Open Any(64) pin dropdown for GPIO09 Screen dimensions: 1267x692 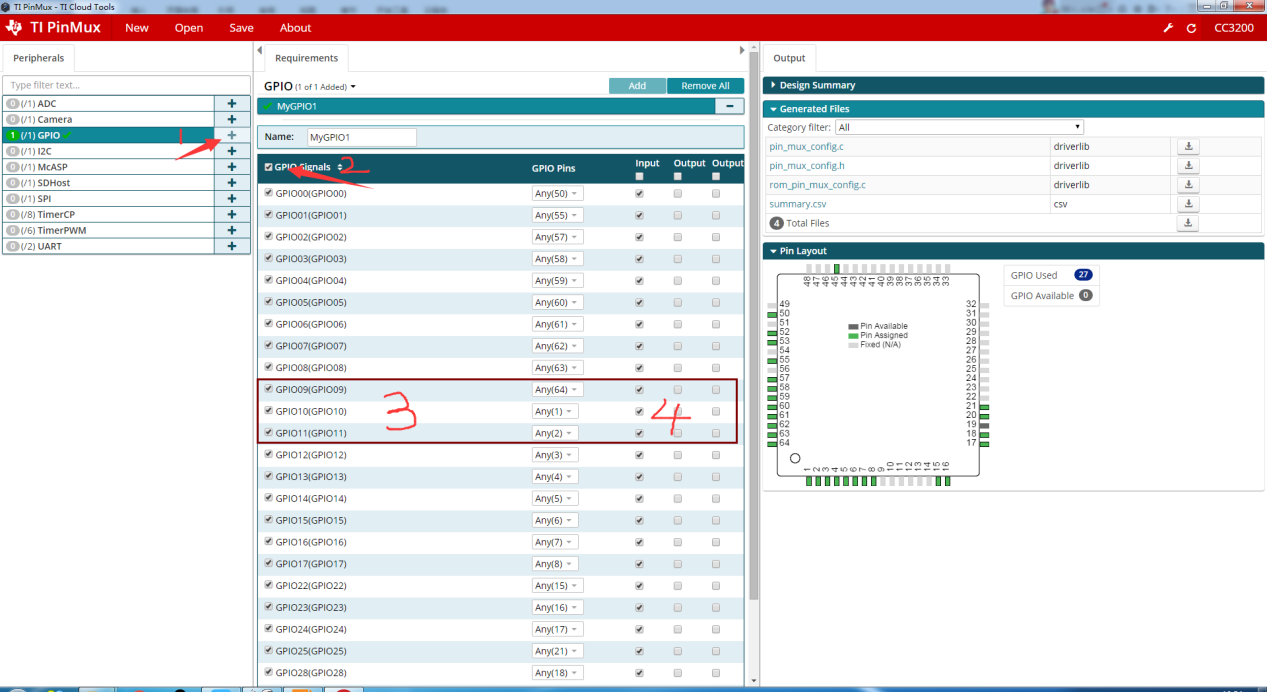point(557,389)
